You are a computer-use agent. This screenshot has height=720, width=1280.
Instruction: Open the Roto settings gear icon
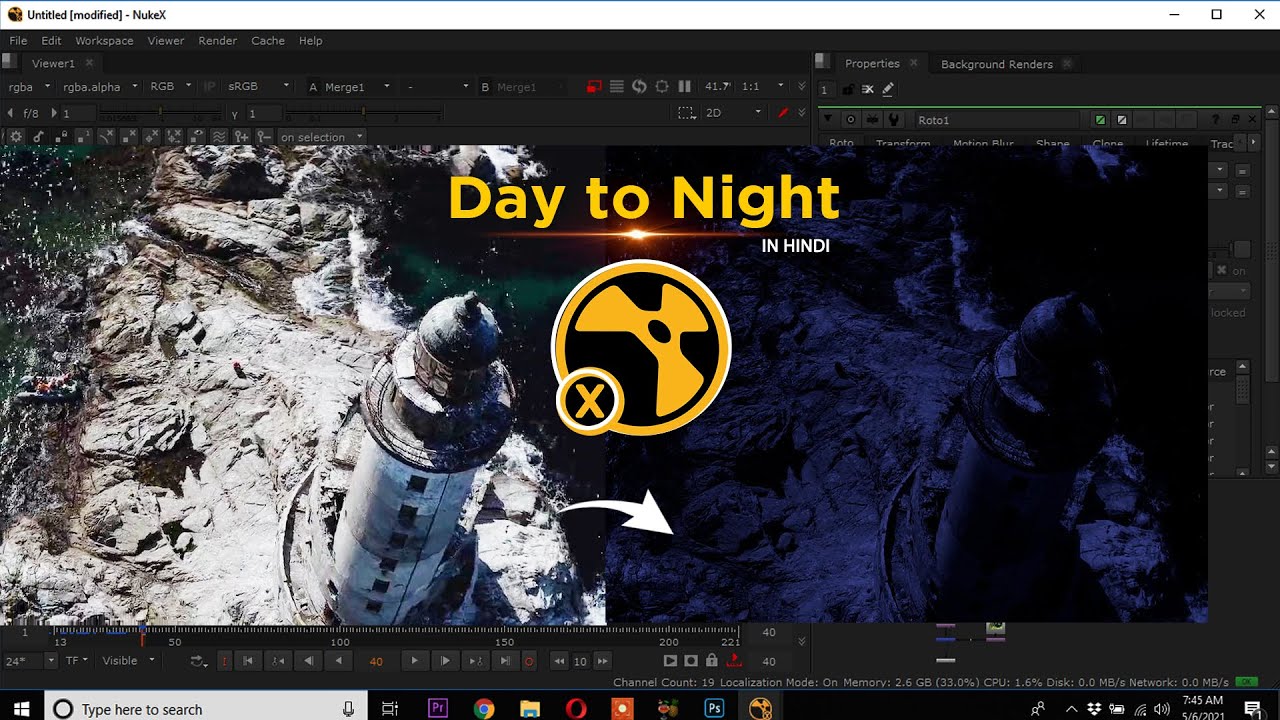pos(16,137)
